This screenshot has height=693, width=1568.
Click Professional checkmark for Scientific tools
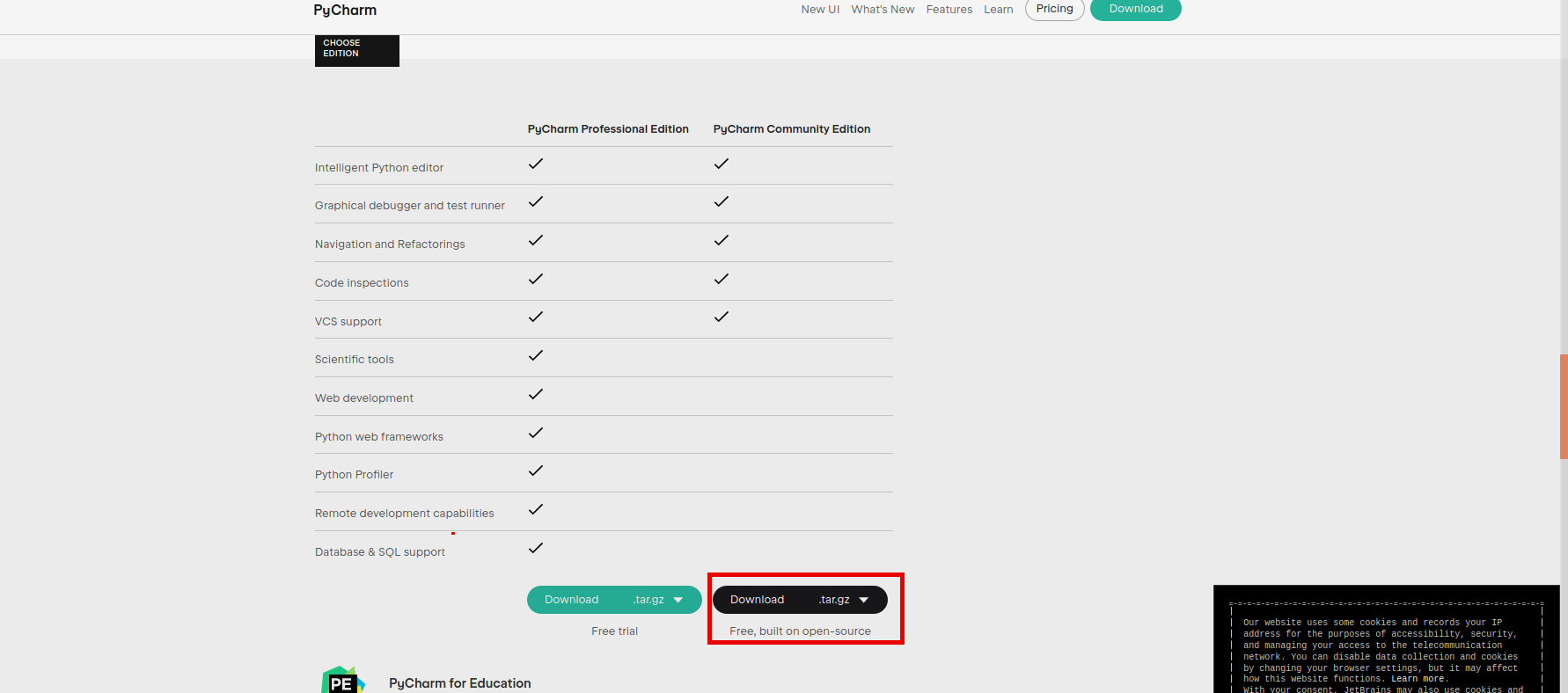tap(536, 355)
